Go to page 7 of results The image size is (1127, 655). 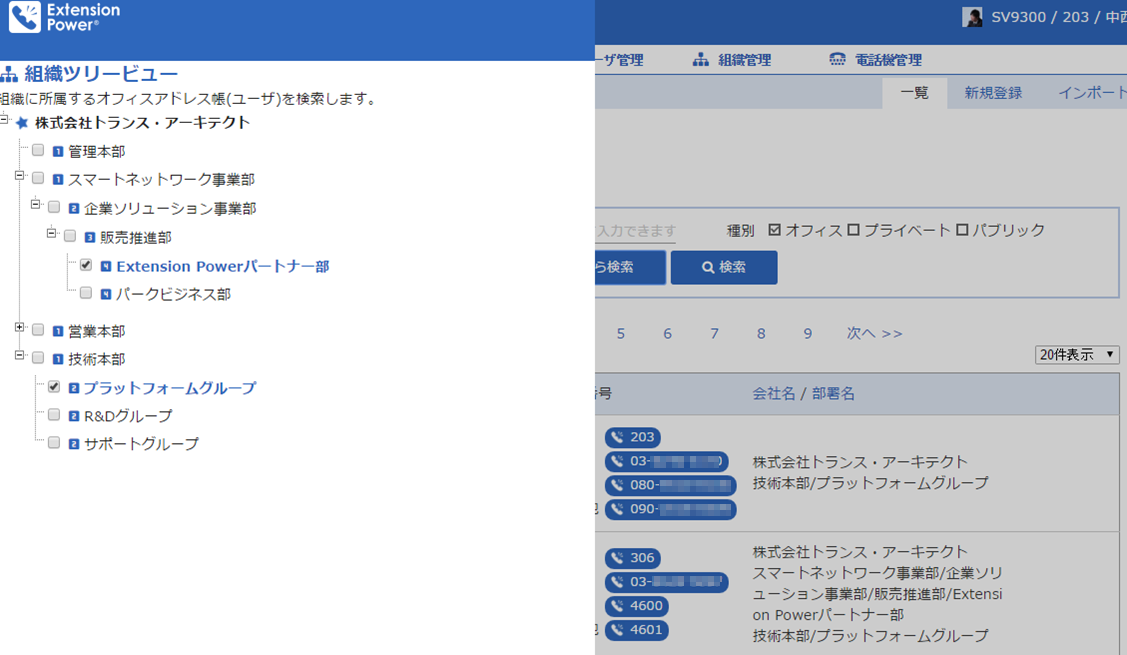click(x=714, y=334)
